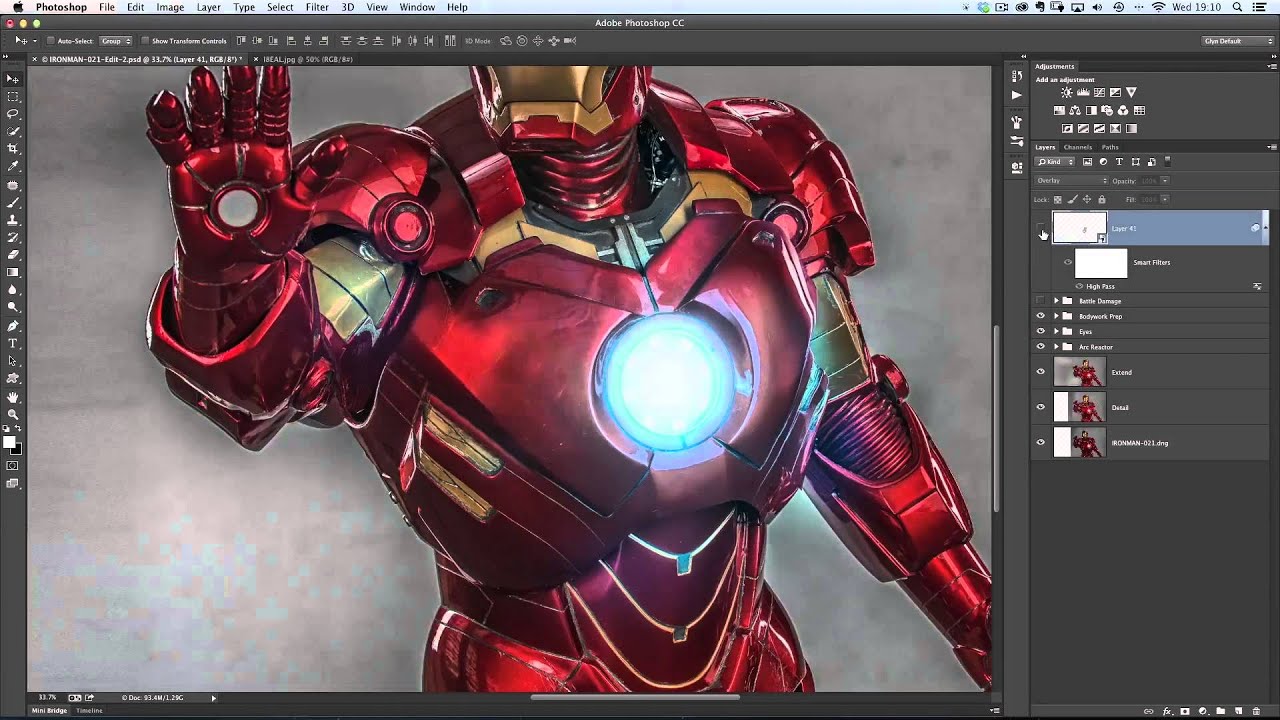
Task: Toggle High Pass filter visibility
Action: 1079,287
